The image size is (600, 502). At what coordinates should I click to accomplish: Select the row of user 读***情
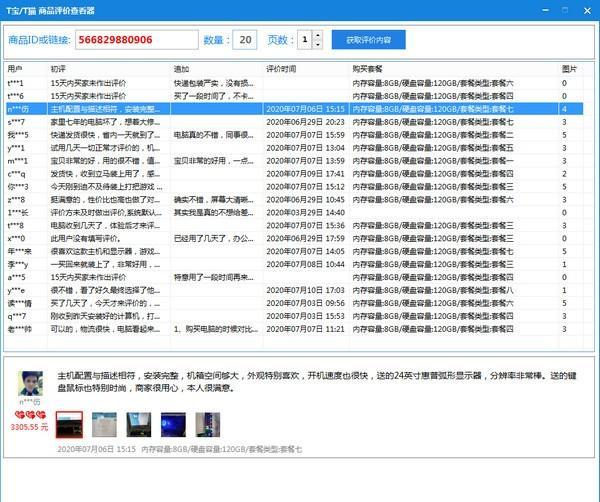pyautogui.click(x=294, y=303)
